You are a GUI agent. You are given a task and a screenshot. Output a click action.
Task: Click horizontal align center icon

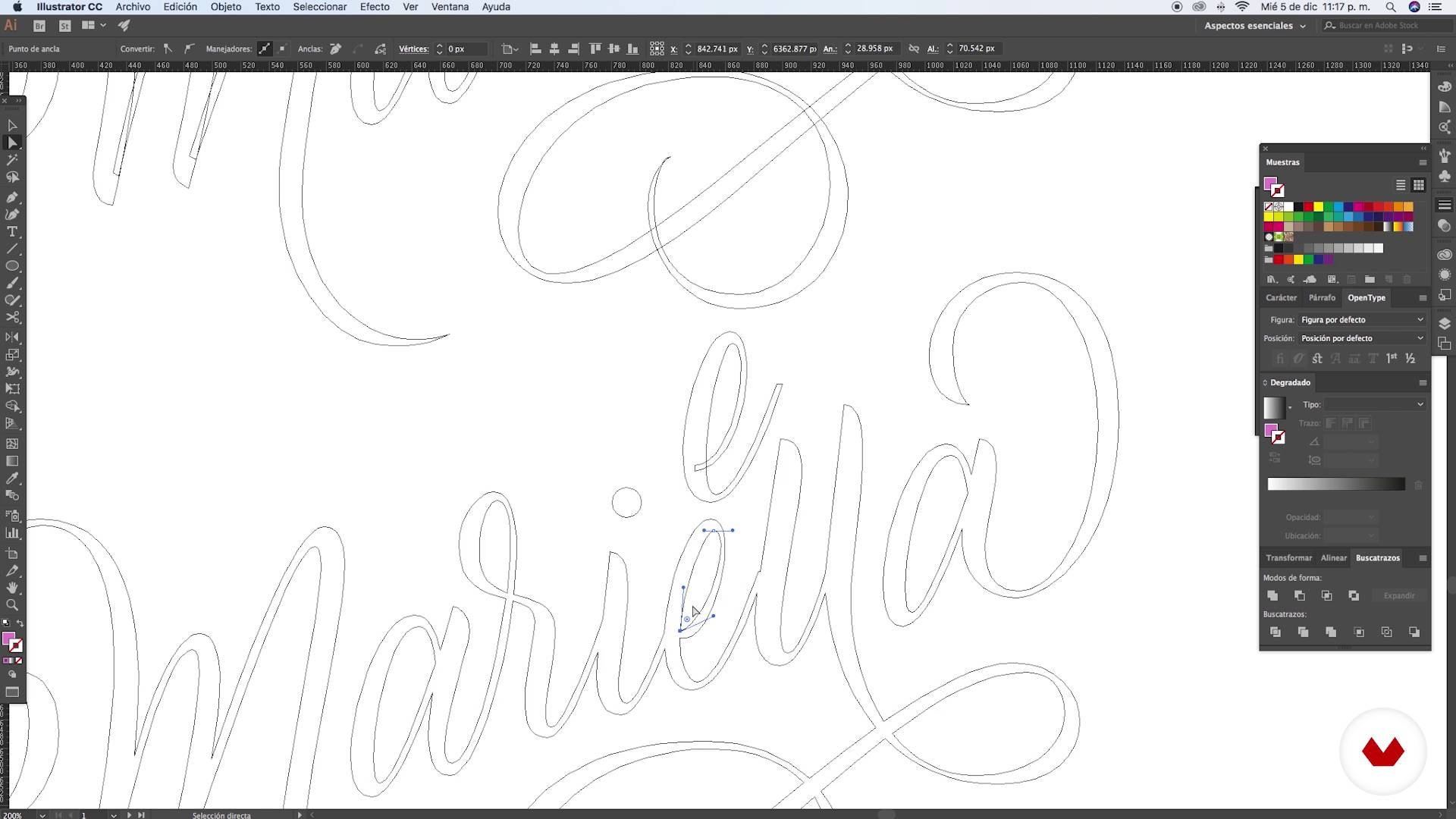pyautogui.click(x=554, y=49)
